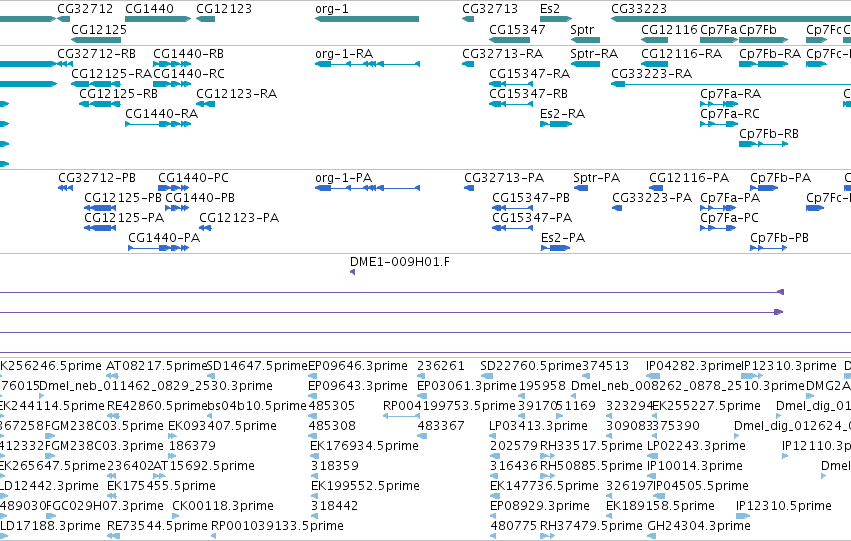Select the CG32713 gene label
The height and width of the screenshot is (541, 851).
pyautogui.click(x=490, y=9)
